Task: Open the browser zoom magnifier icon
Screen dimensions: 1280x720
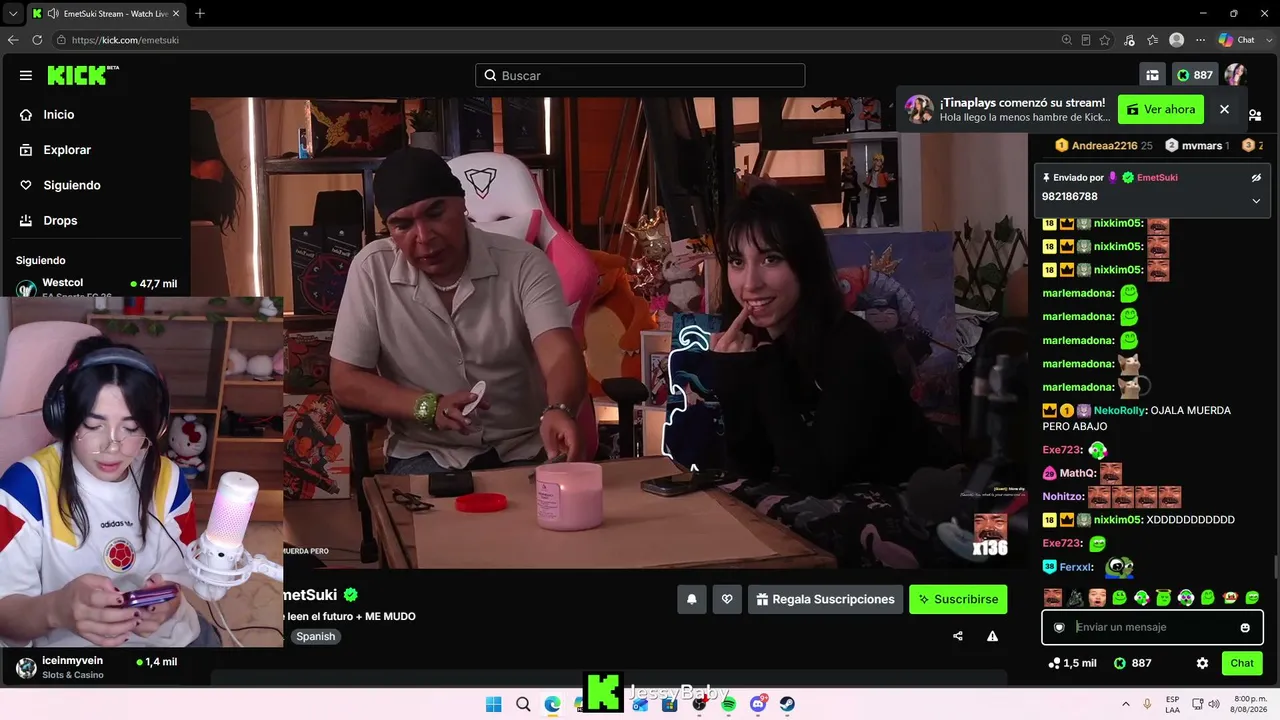Action: 1066,40
